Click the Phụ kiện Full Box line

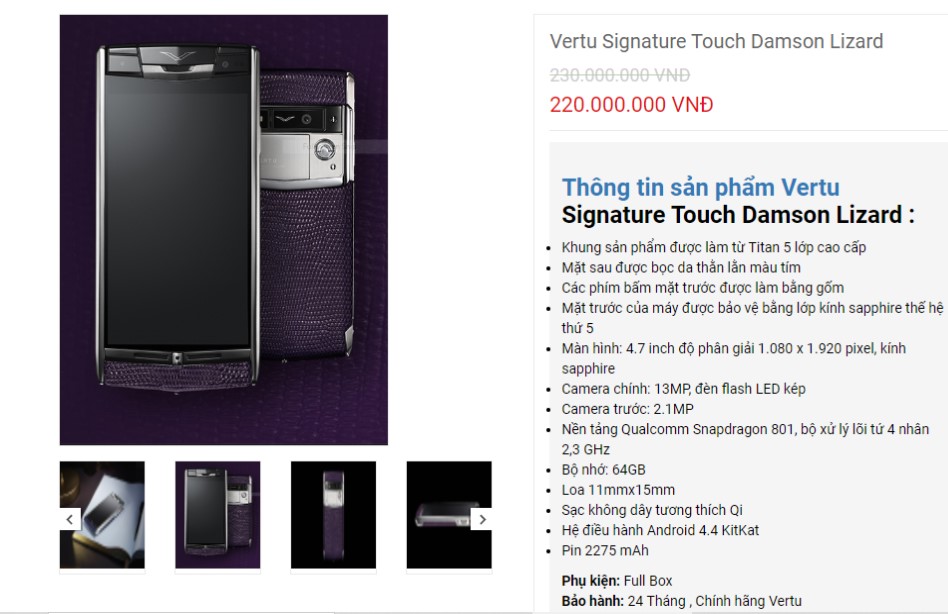pos(617,581)
